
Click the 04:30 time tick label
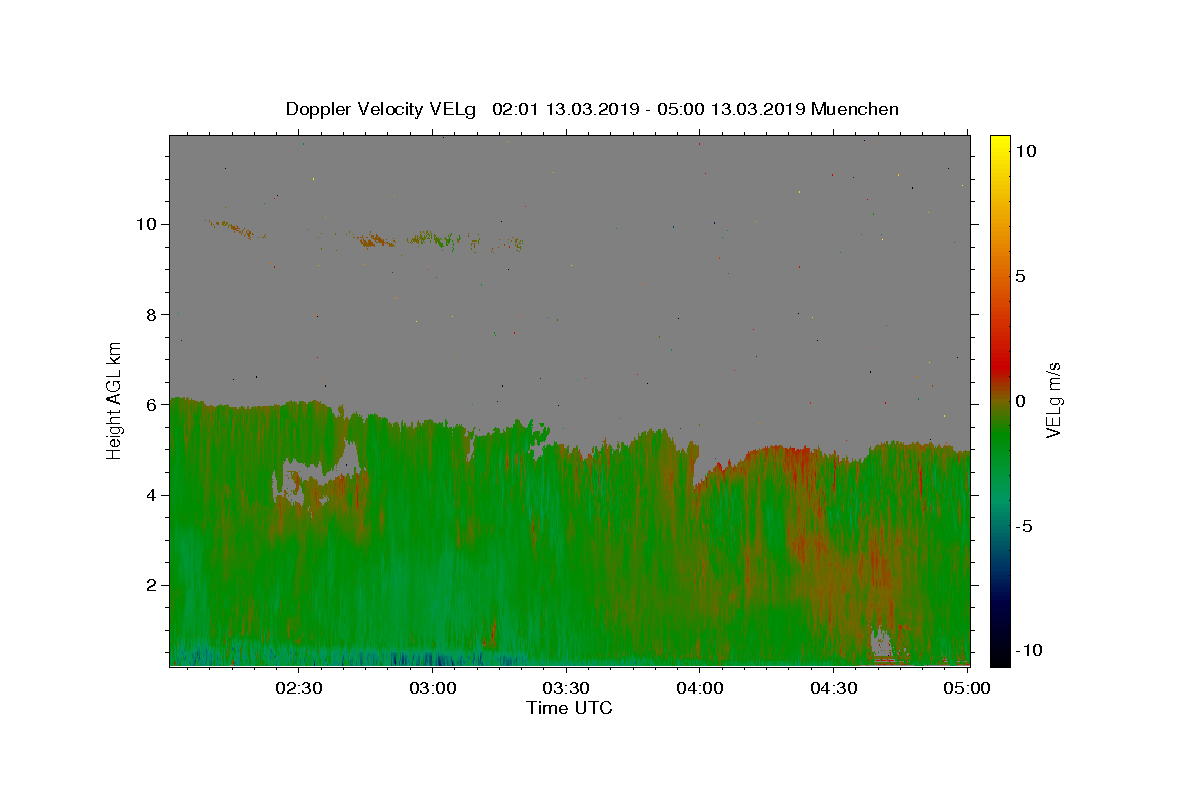(x=834, y=688)
